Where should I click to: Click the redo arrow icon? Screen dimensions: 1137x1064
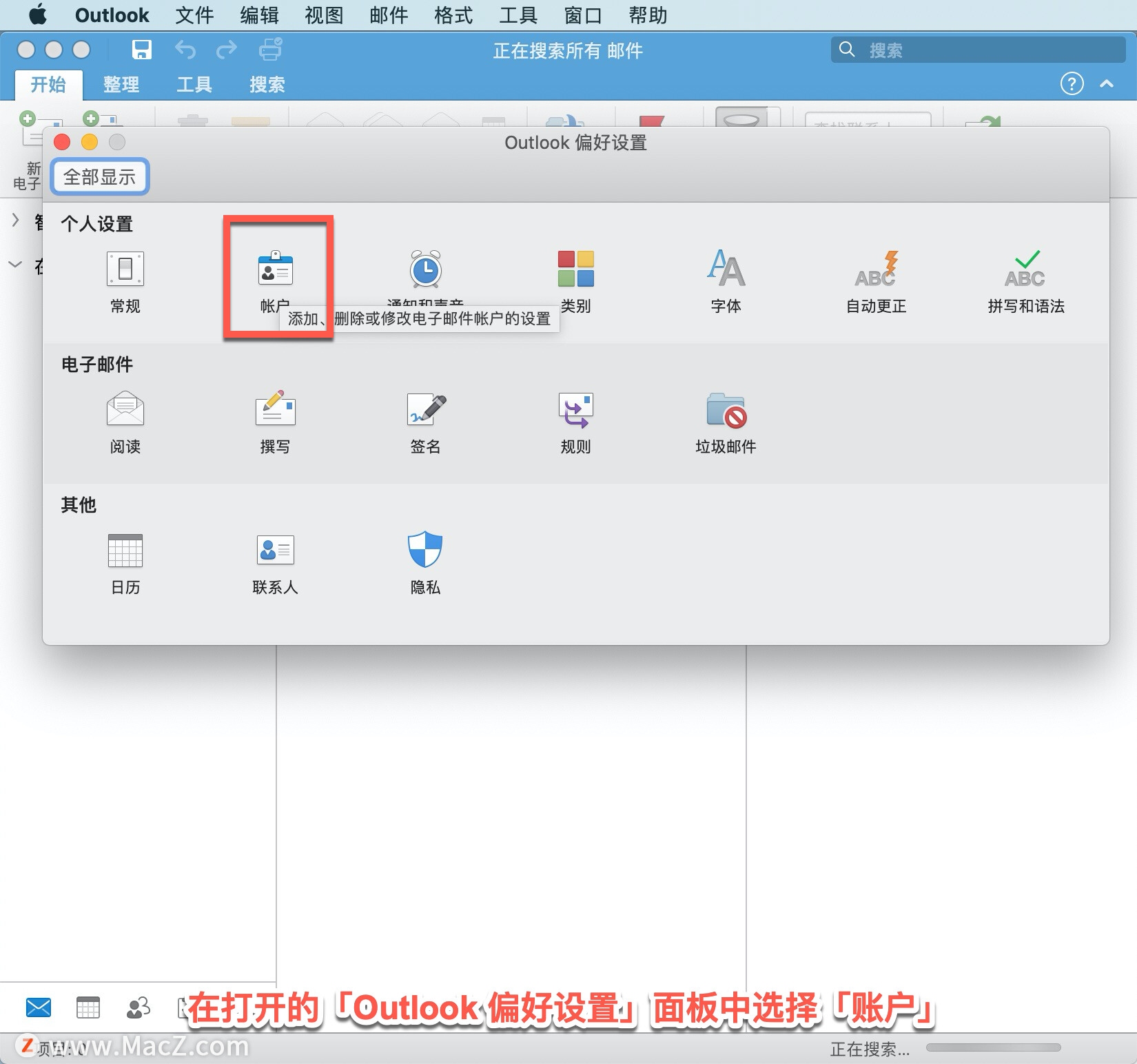pos(227,50)
